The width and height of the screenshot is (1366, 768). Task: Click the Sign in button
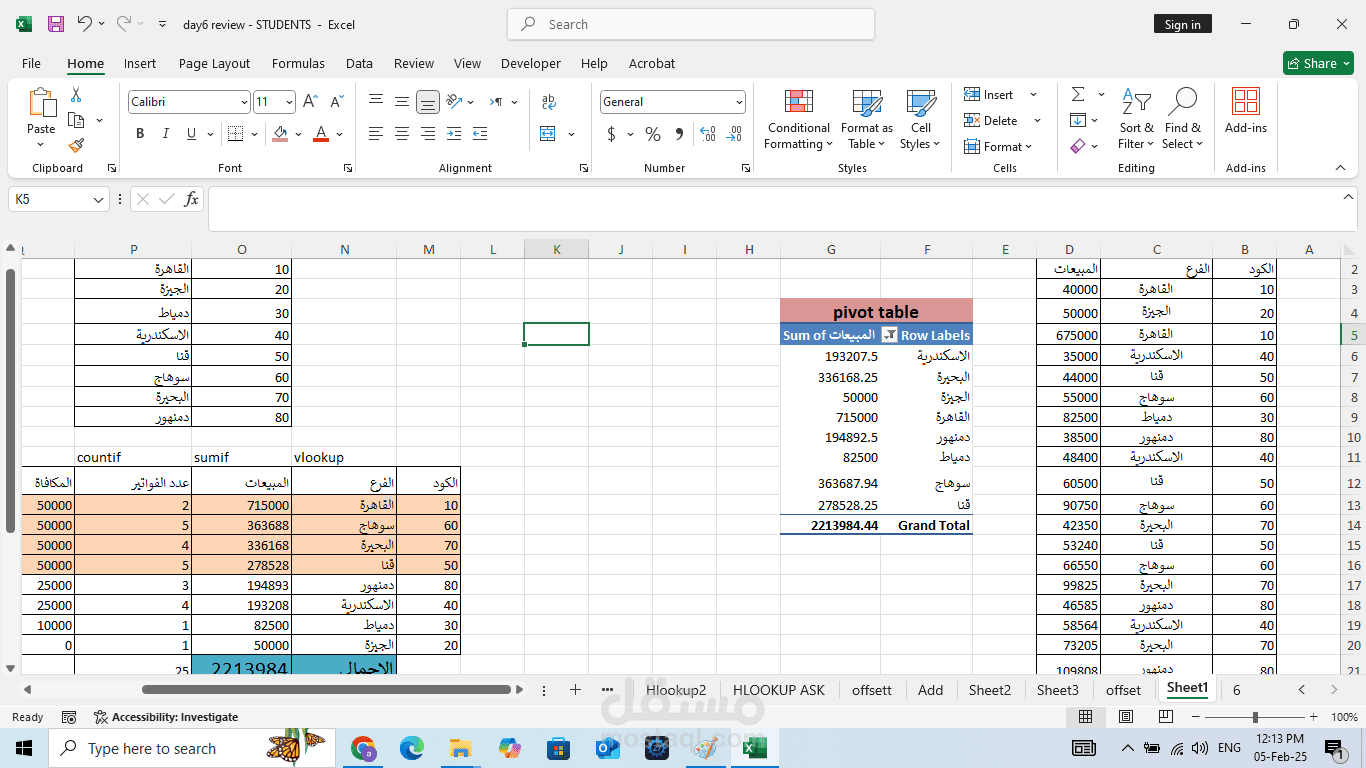coord(1182,24)
